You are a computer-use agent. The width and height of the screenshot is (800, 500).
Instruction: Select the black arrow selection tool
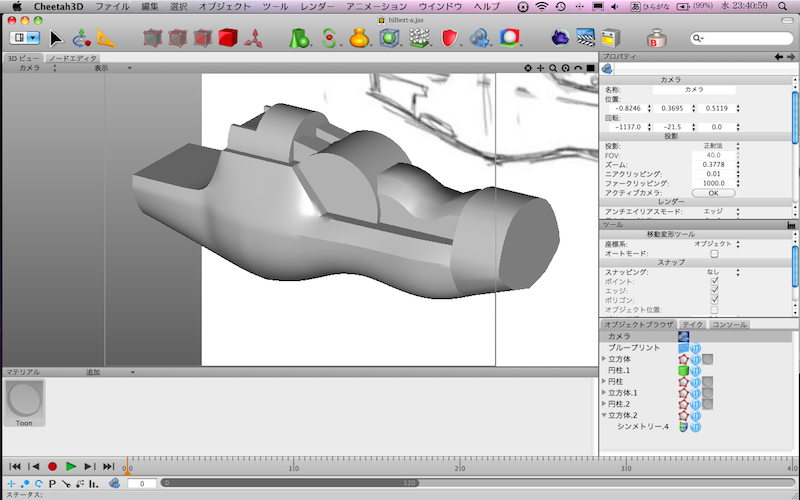point(56,39)
